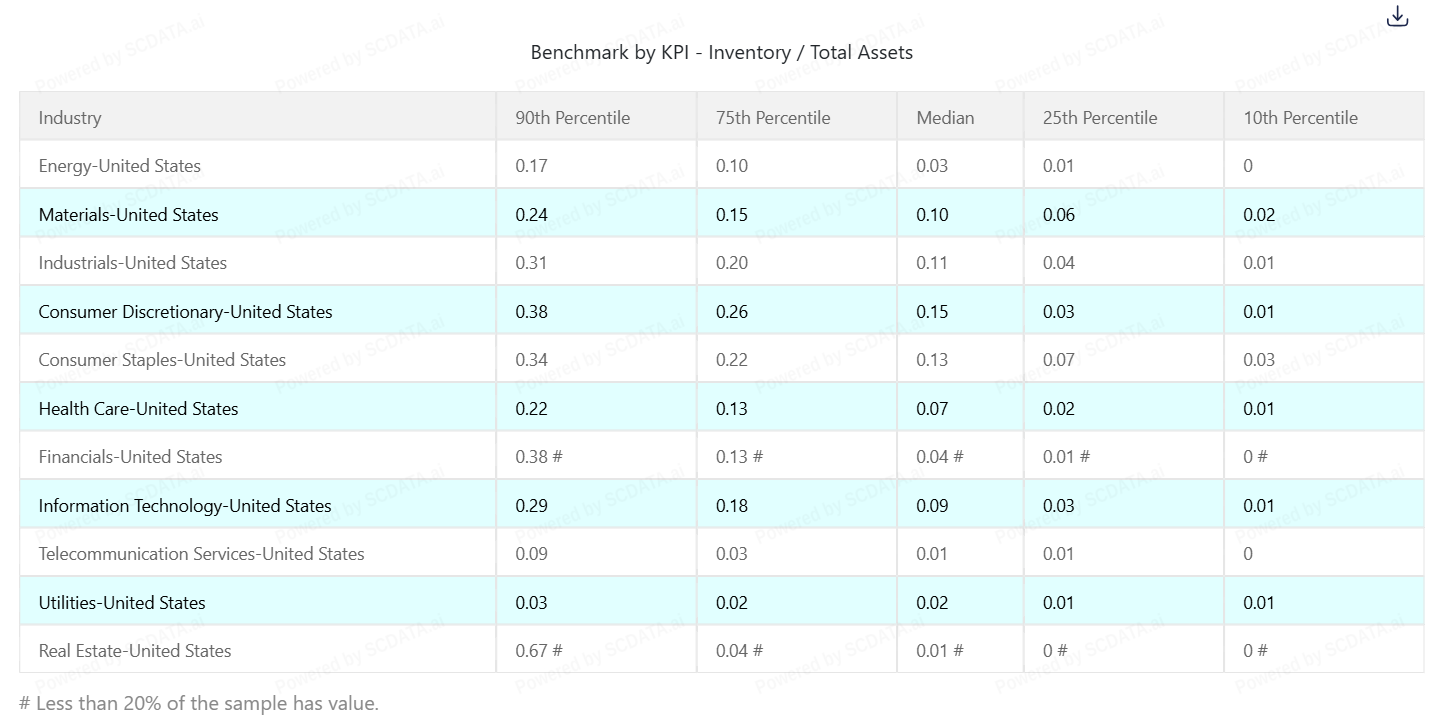Image resolution: width=1443 pixels, height=728 pixels.
Task: Click Information Technology-United States row label
Action: [185, 506]
